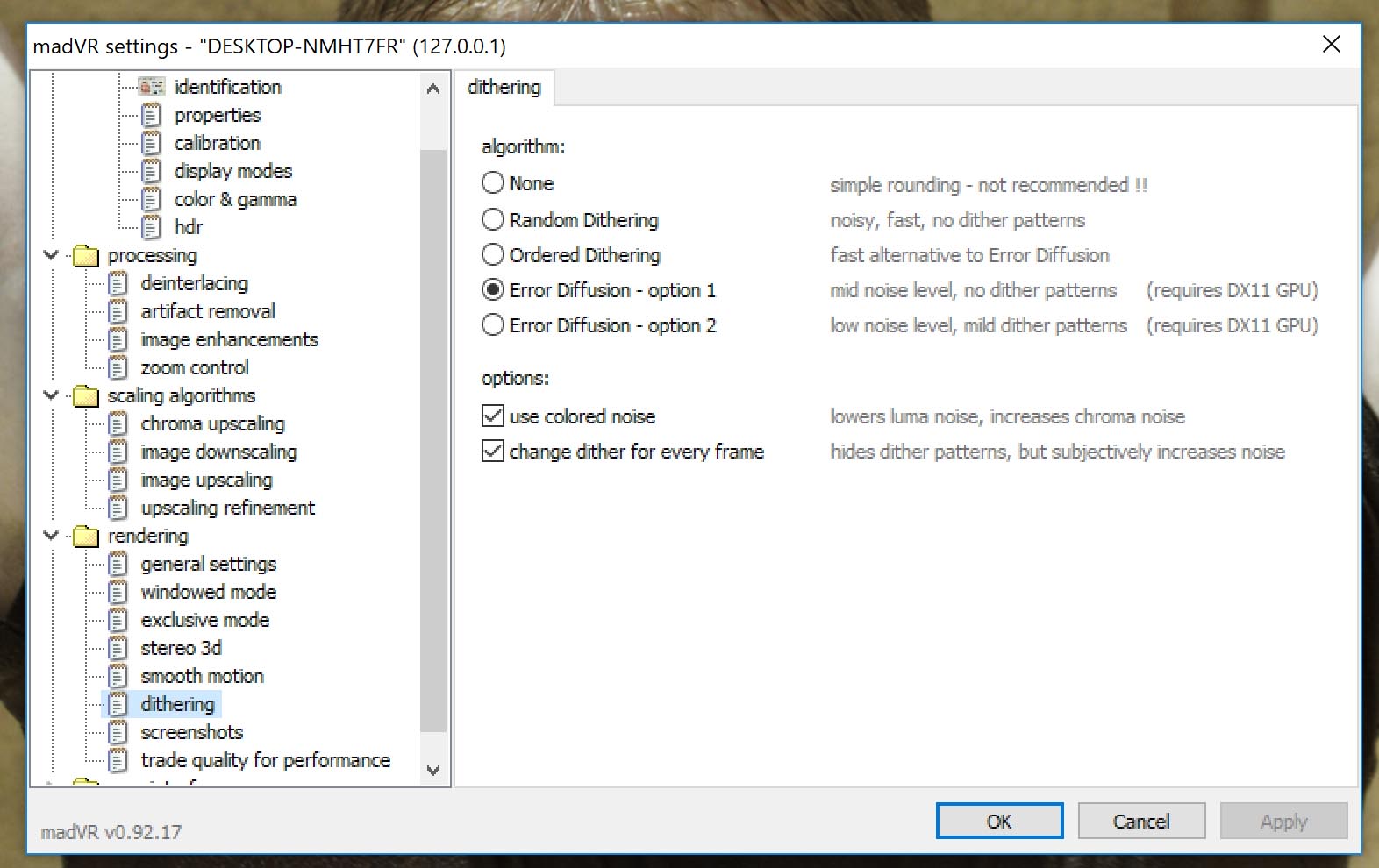Click the madVR v0.92.17 version label

111,832
